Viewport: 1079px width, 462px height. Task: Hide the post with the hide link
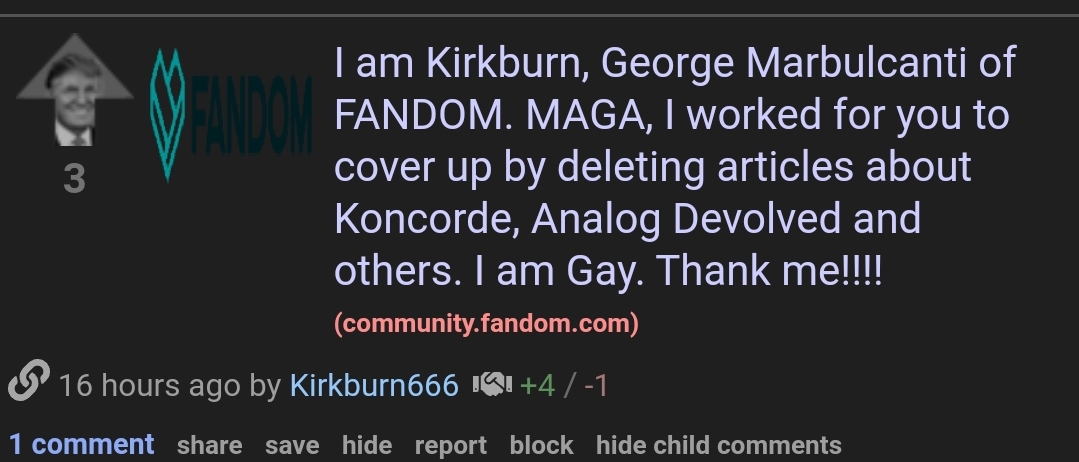click(x=367, y=445)
